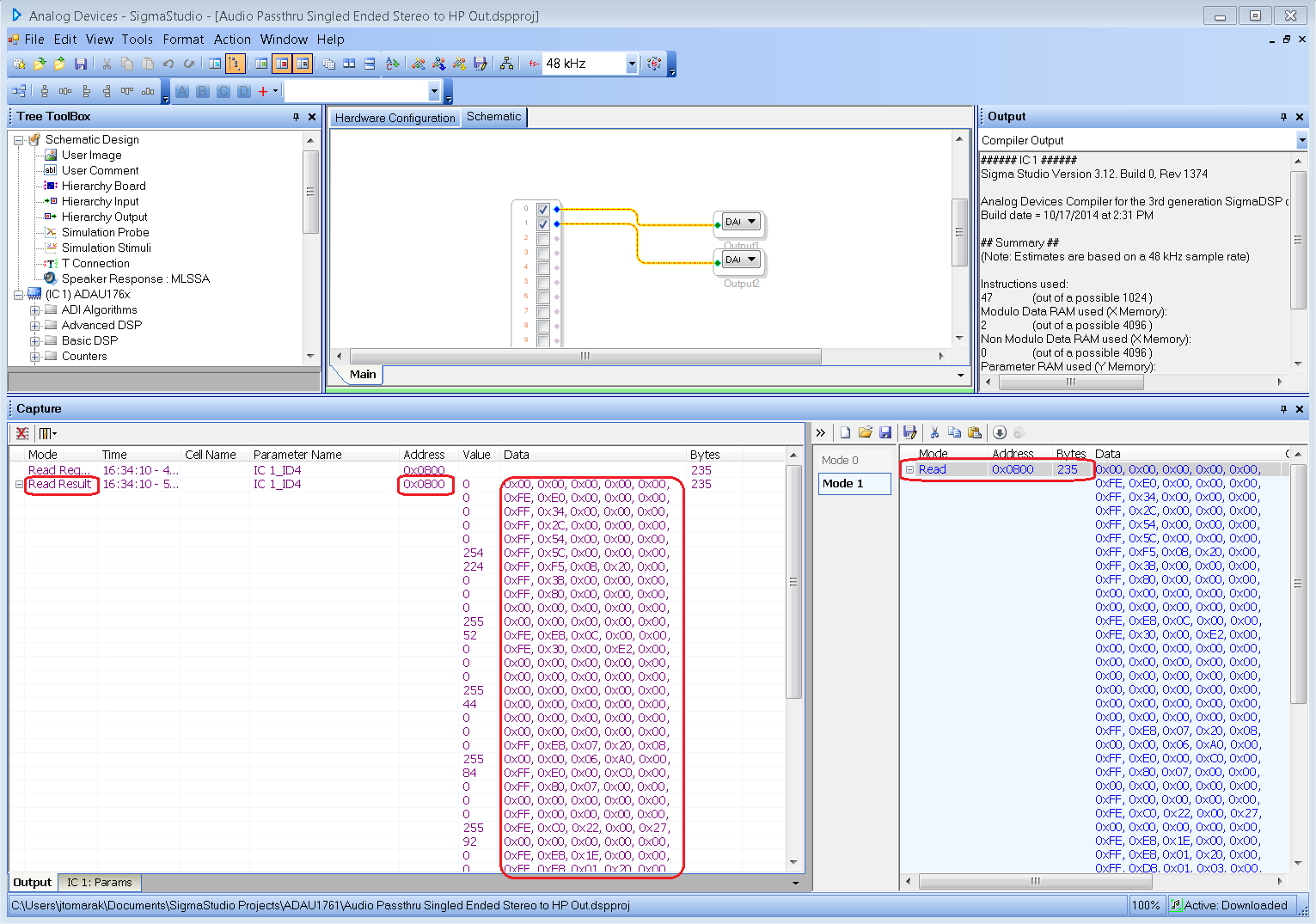Open the Compiler Output dropdown
Screen dimensions: 1316x924
pyautogui.click(x=1301, y=140)
